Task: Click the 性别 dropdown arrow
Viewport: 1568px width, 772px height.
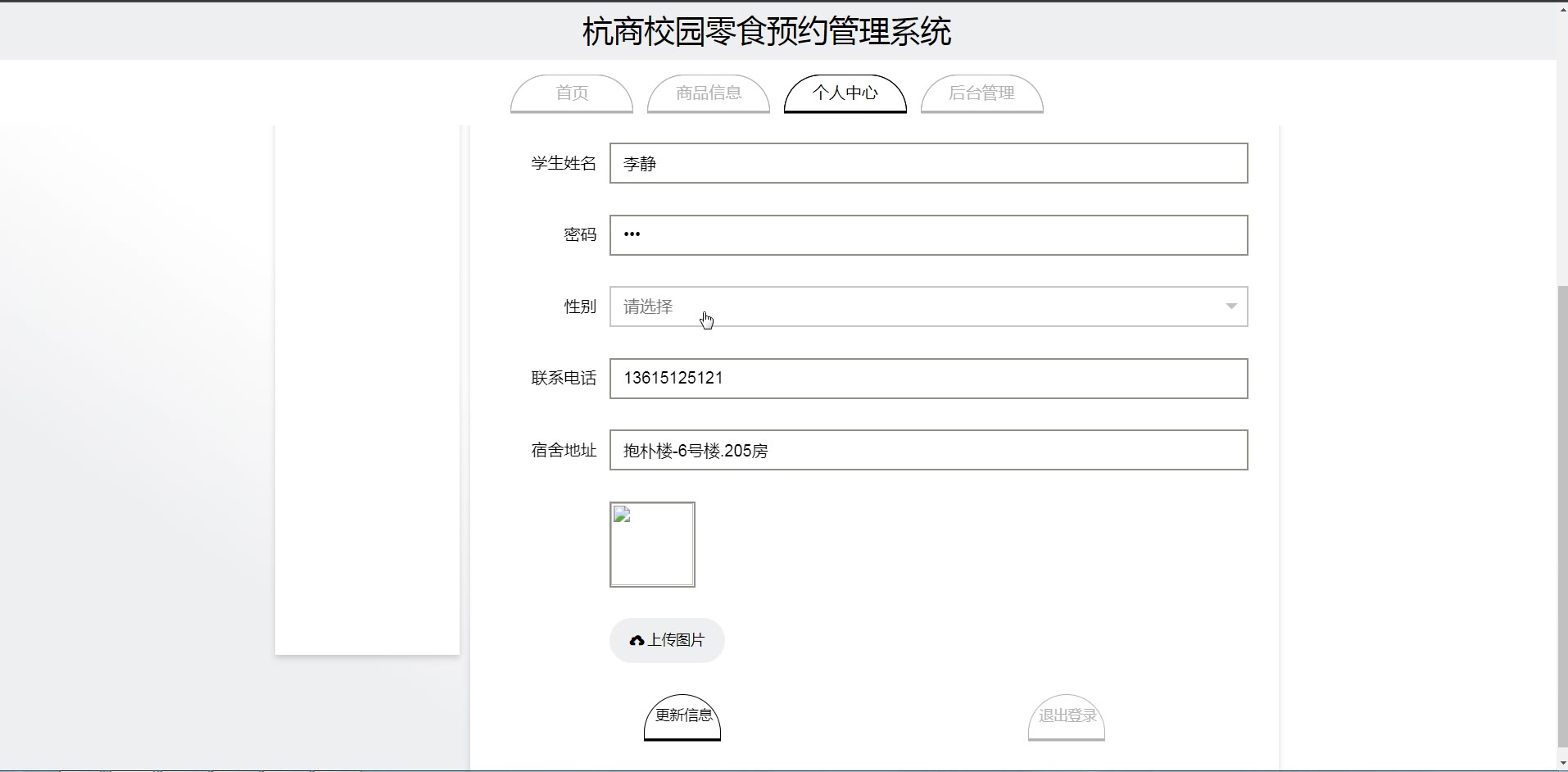Action: point(1230,307)
